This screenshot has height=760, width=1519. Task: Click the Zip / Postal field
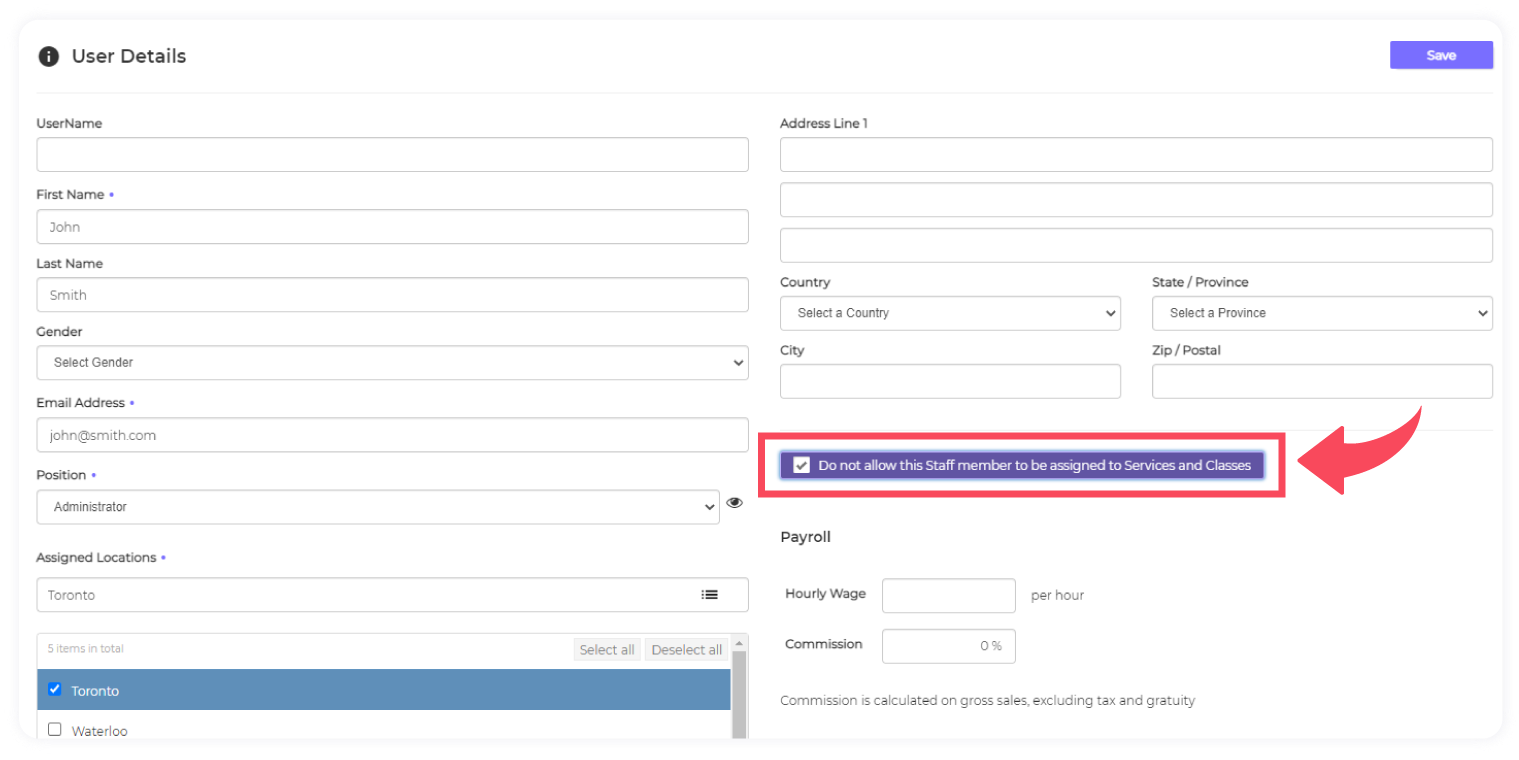point(1321,381)
